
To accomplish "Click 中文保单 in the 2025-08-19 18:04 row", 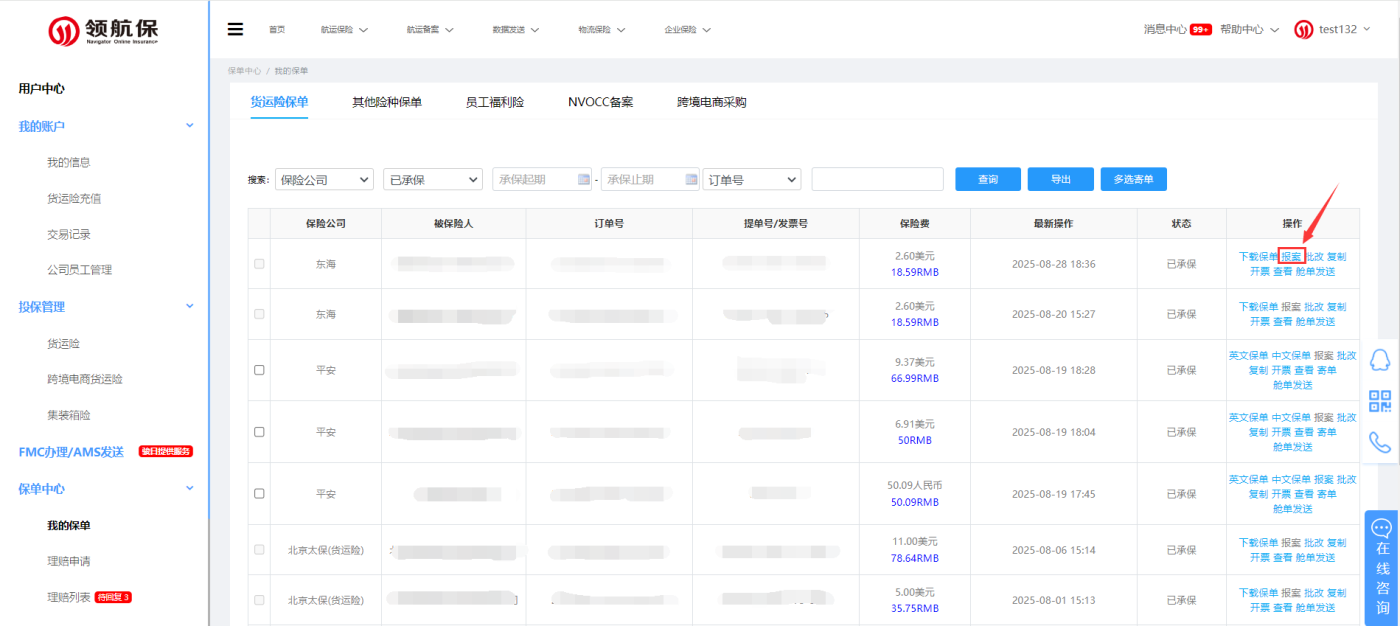I will click(1291, 418).
